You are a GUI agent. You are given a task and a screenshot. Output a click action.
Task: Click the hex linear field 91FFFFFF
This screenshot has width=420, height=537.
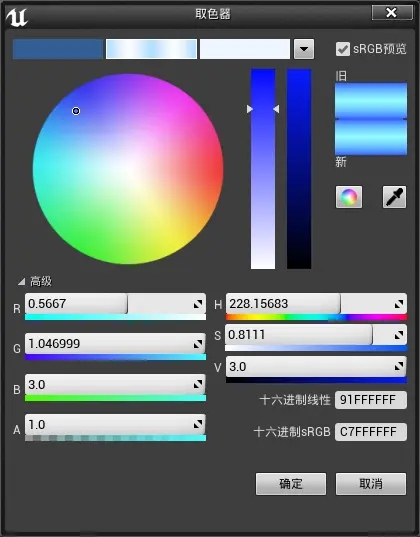click(x=371, y=400)
